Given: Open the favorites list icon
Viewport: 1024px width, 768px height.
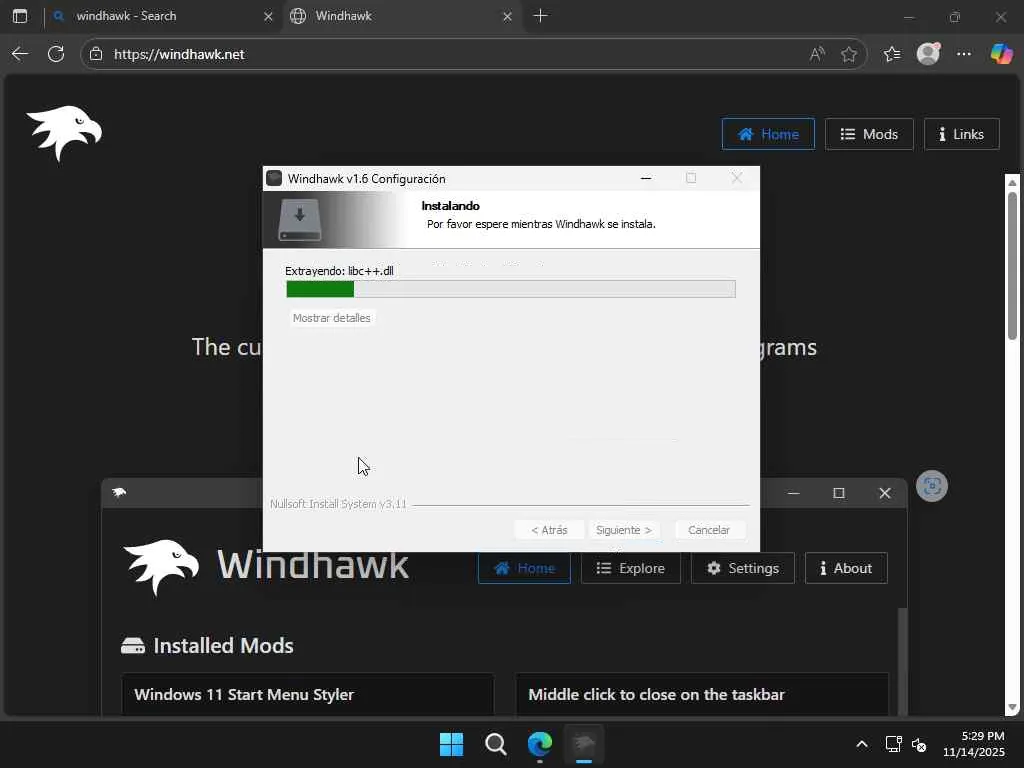Looking at the screenshot, I should [891, 54].
